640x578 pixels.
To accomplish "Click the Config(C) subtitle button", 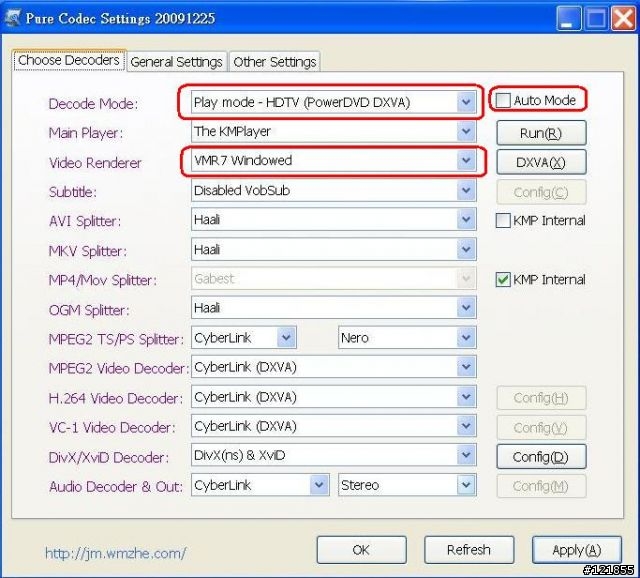I will (541, 192).
